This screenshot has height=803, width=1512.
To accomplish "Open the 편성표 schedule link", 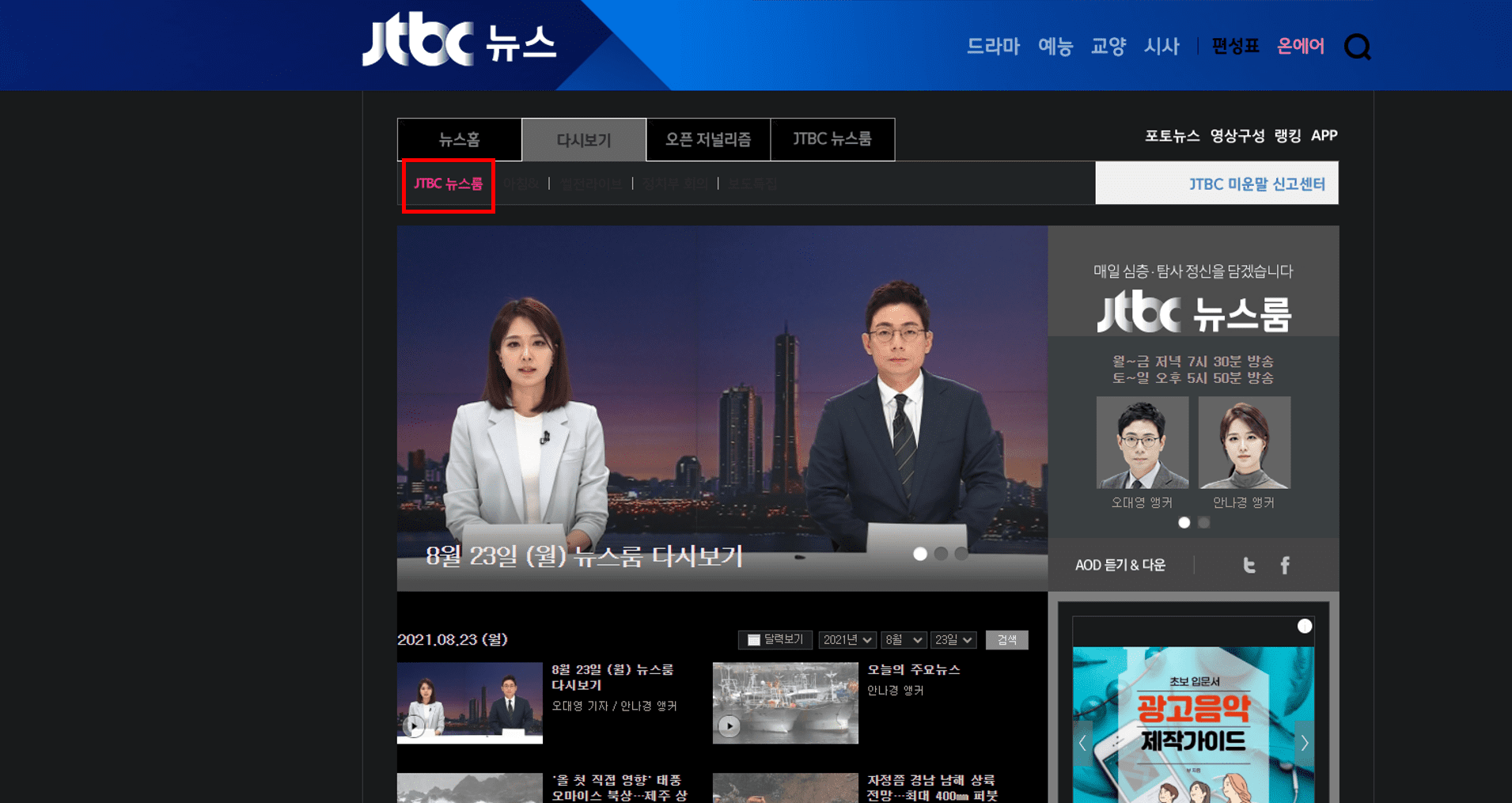I will (1234, 46).
